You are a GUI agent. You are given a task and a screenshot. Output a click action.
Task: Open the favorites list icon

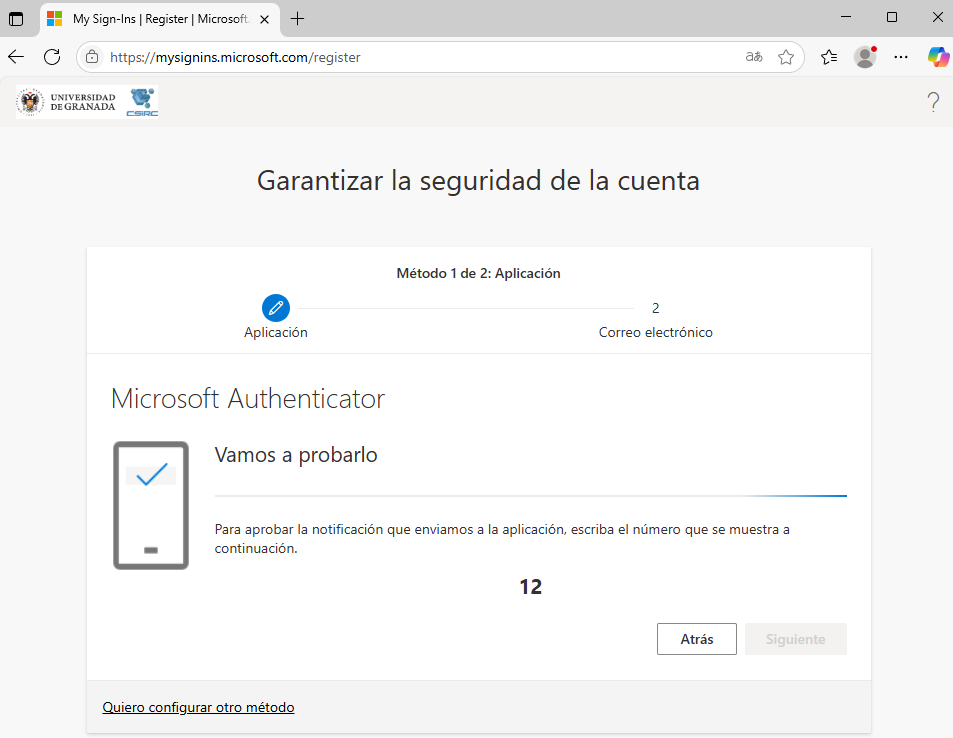[829, 57]
